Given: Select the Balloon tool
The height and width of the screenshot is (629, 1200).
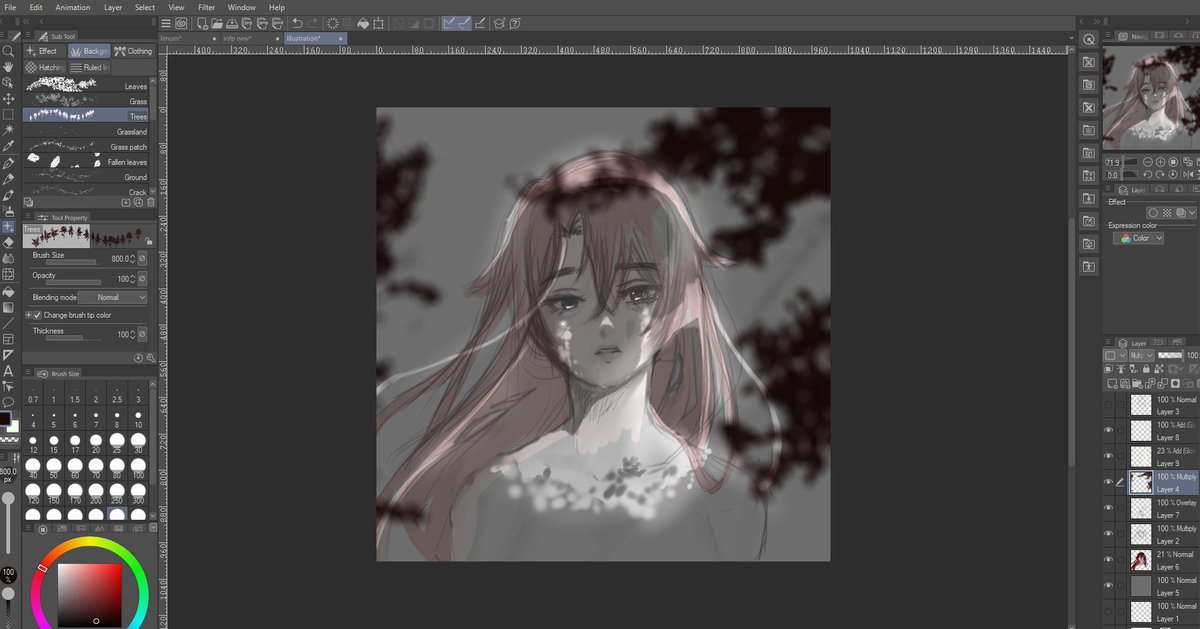Looking at the screenshot, I should (8, 402).
